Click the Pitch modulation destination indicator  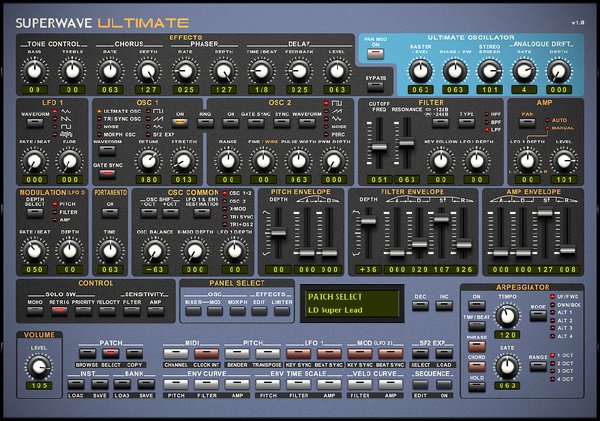(x=55, y=204)
